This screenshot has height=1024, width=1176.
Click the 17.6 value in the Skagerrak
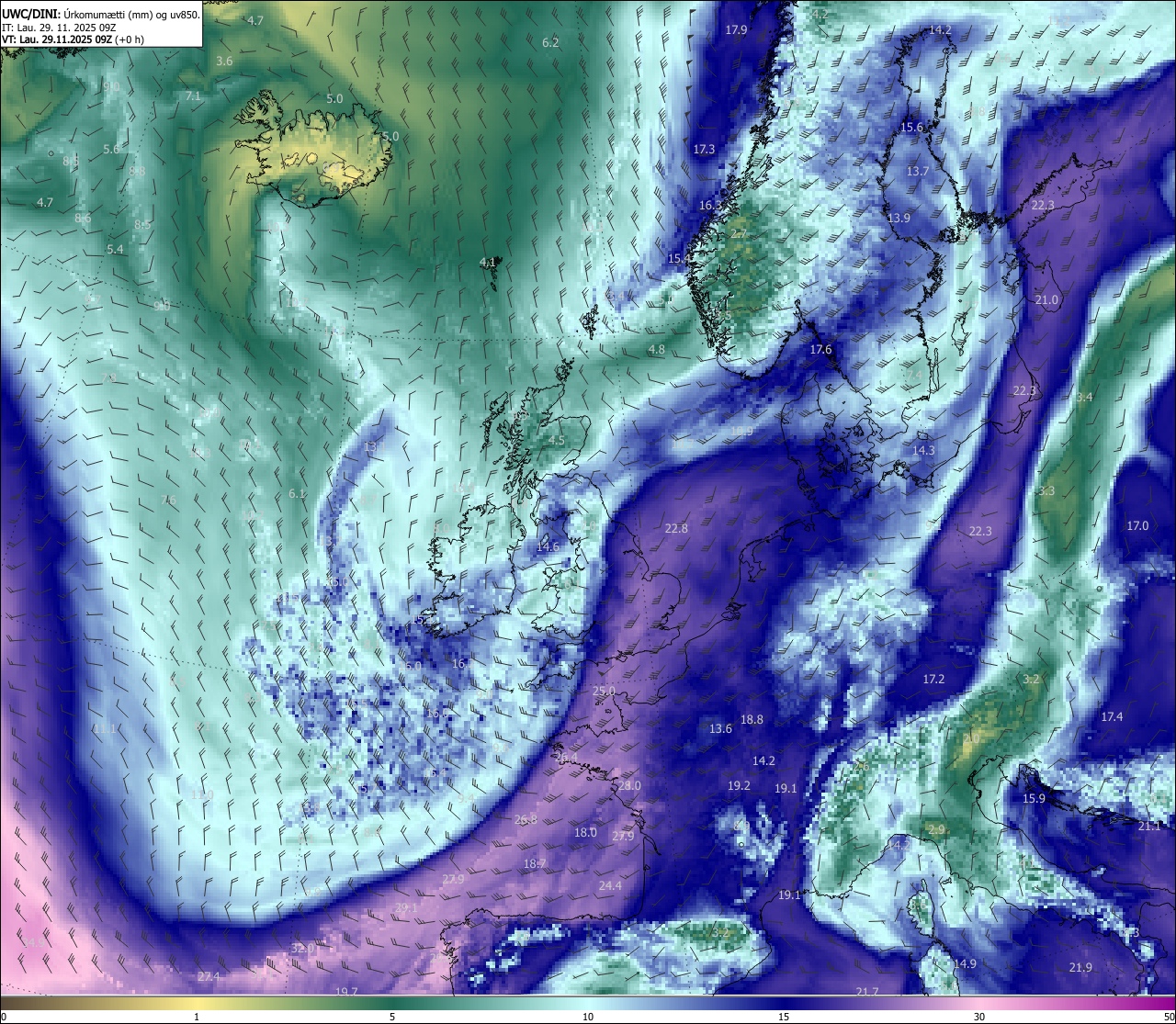click(820, 350)
